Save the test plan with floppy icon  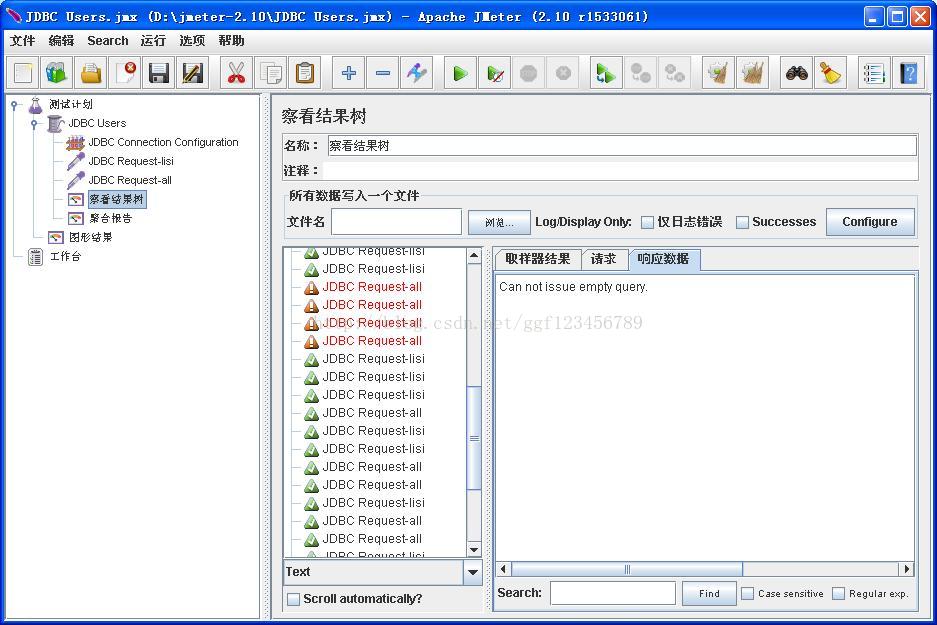pyautogui.click(x=159, y=73)
